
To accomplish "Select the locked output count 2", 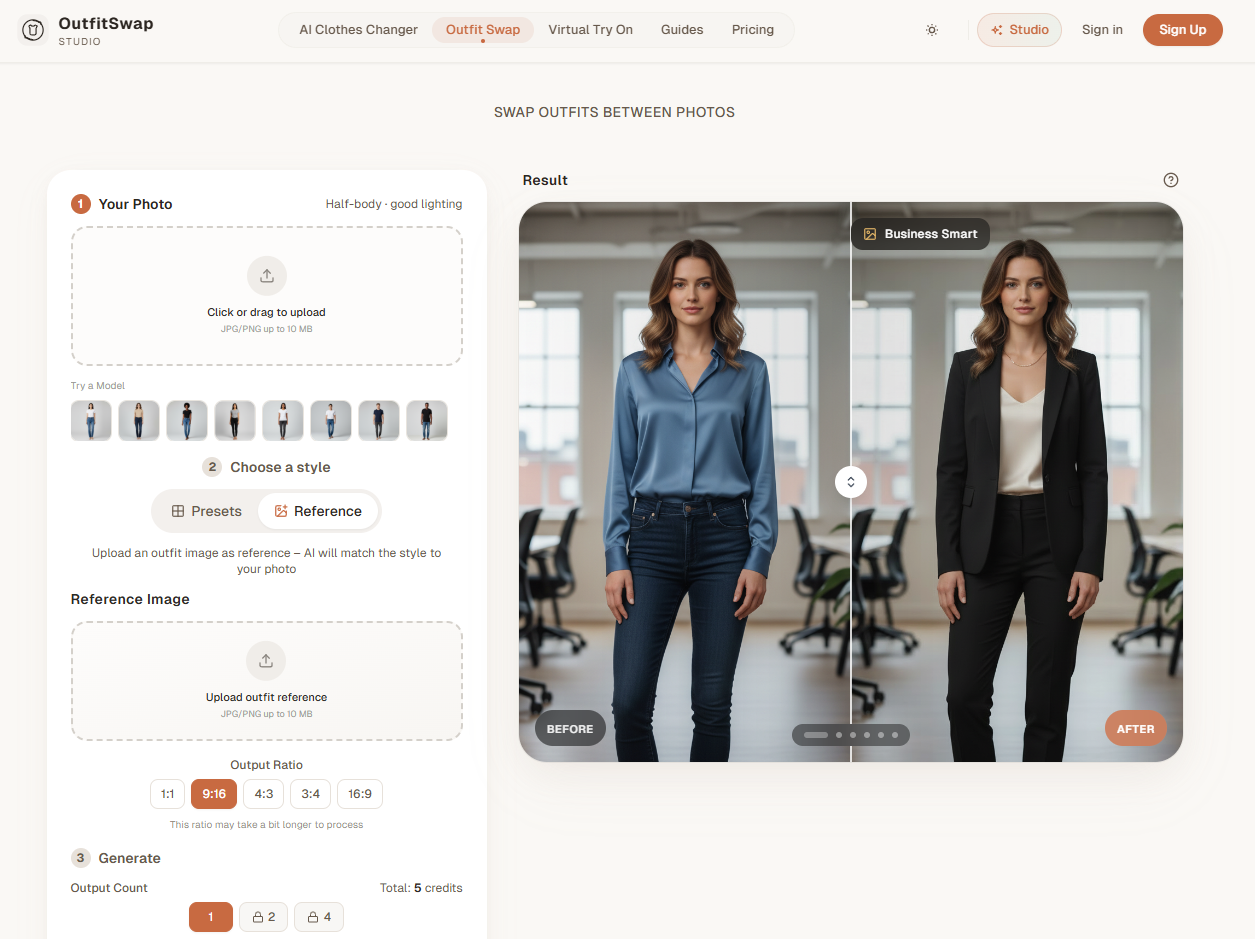I will [264, 917].
